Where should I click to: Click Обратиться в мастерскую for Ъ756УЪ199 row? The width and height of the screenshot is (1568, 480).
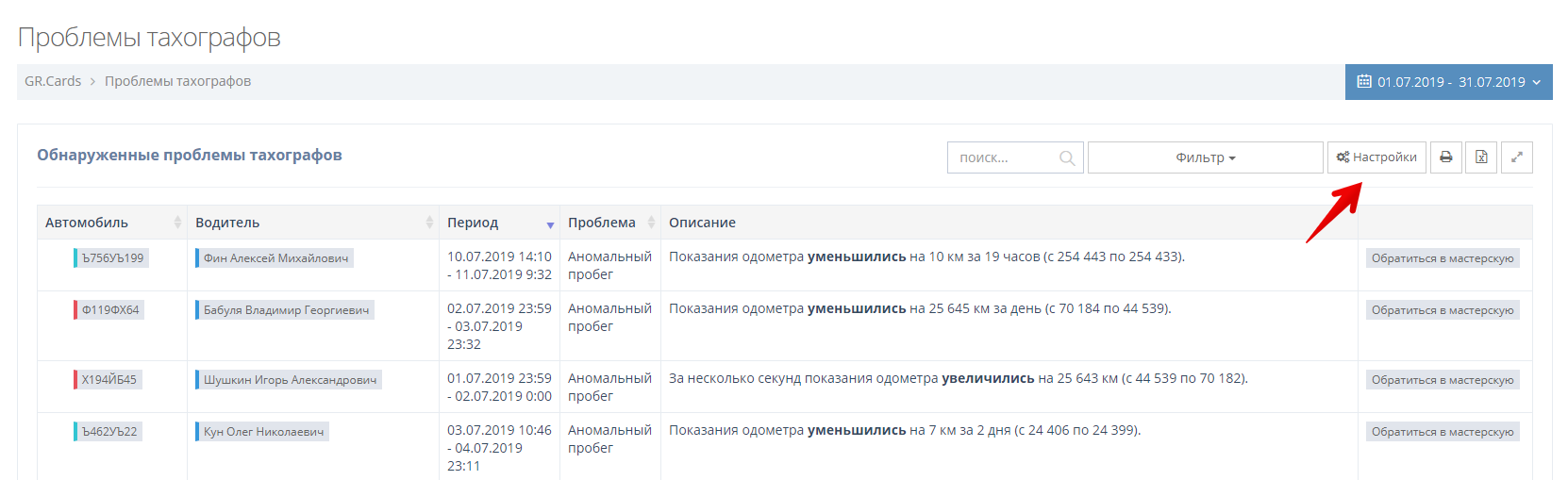click(x=1443, y=258)
